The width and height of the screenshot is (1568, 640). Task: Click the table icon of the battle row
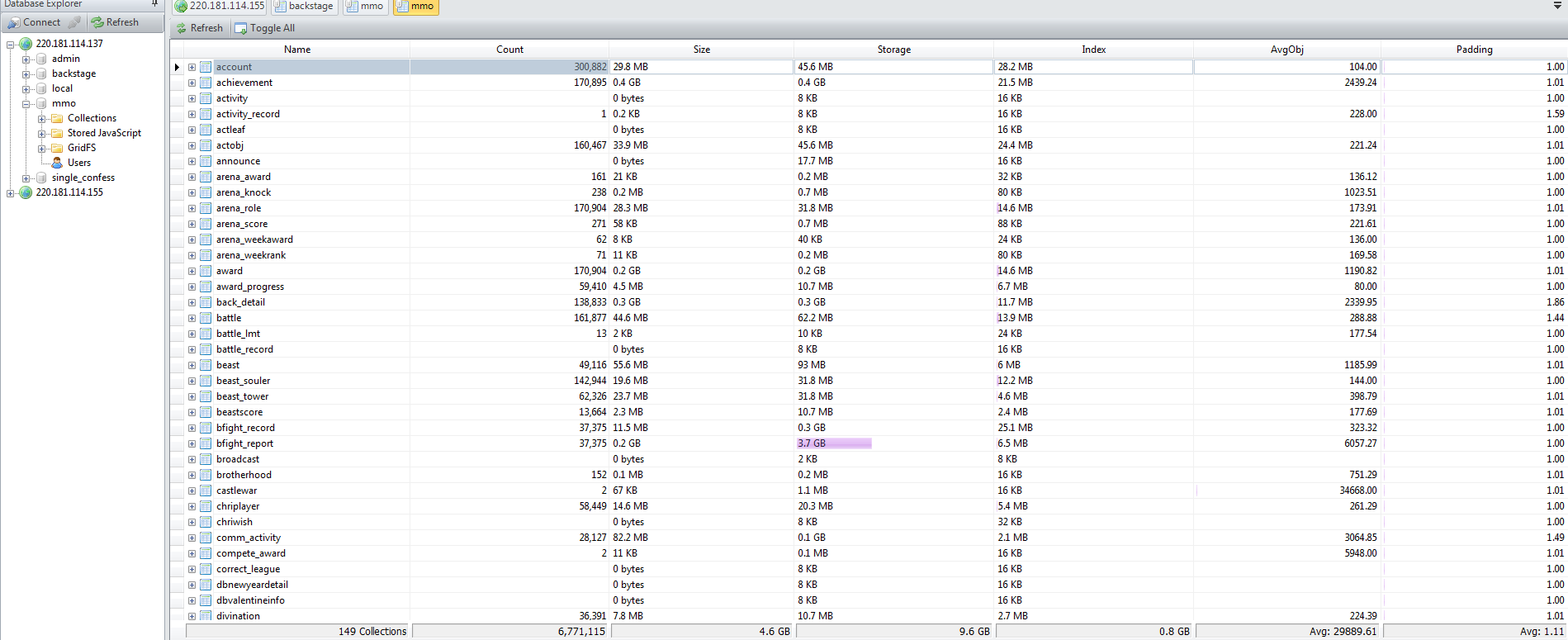(206, 318)
